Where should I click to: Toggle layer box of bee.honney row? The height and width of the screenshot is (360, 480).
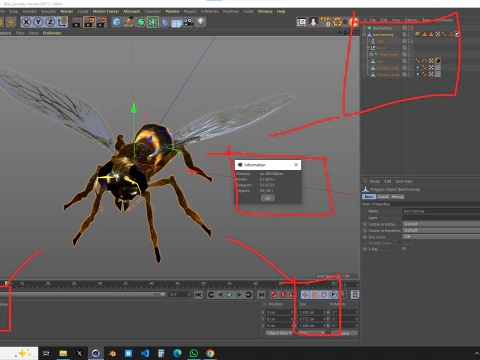(404, 34)
